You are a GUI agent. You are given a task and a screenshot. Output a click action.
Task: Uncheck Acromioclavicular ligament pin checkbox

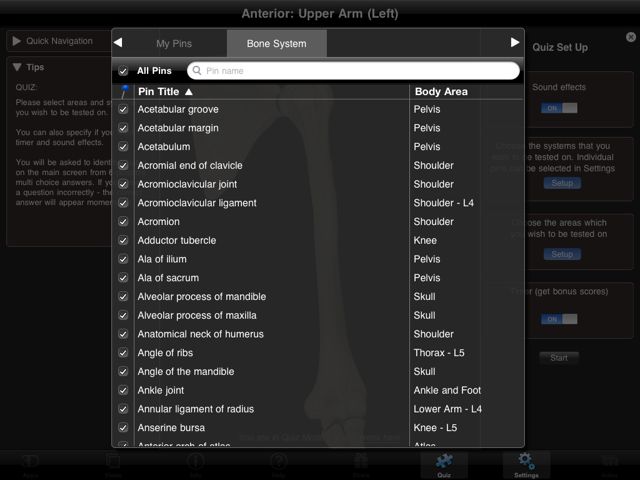click(x=123, y=203)
